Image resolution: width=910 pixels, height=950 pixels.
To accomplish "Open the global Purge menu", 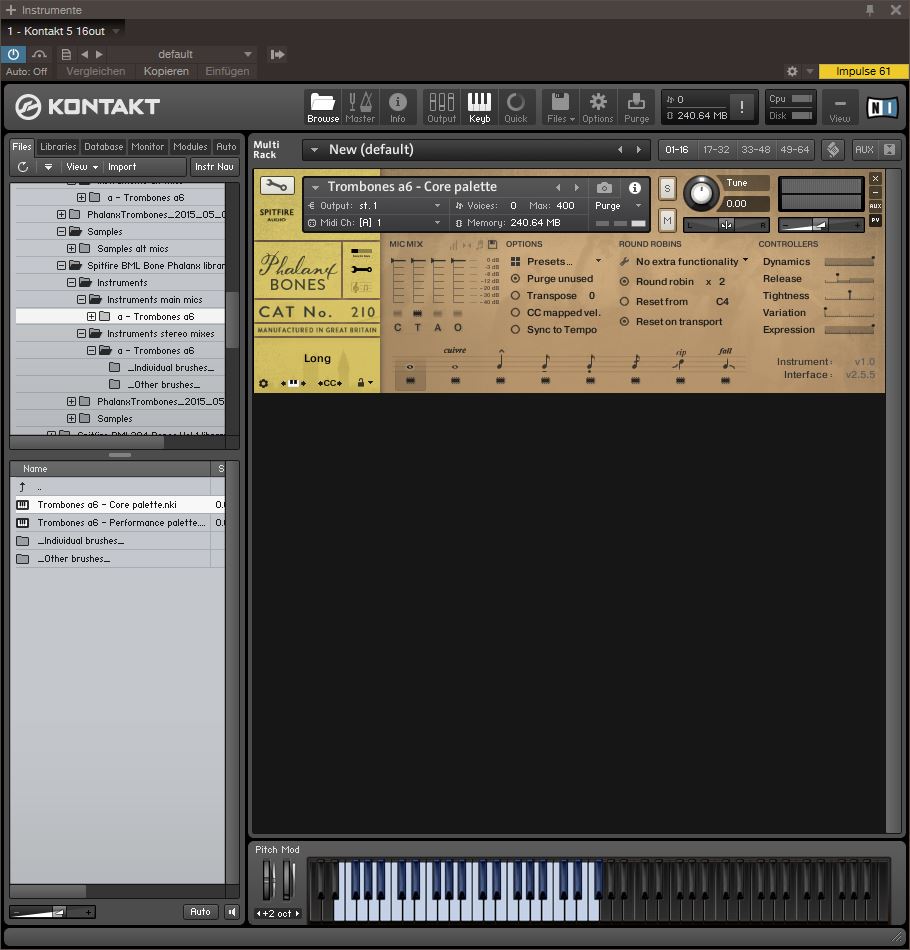I will coord(636,107).
